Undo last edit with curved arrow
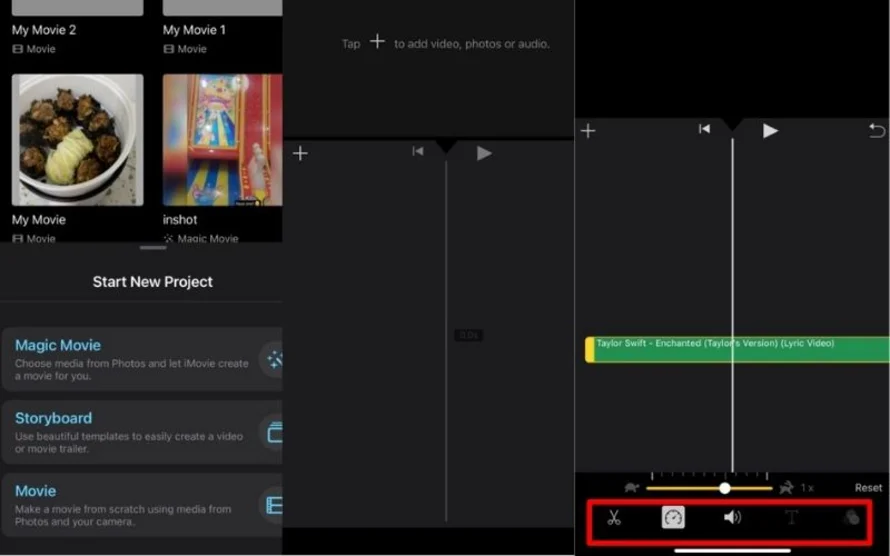This screenshot has height=556, width=890. (877, 131)
